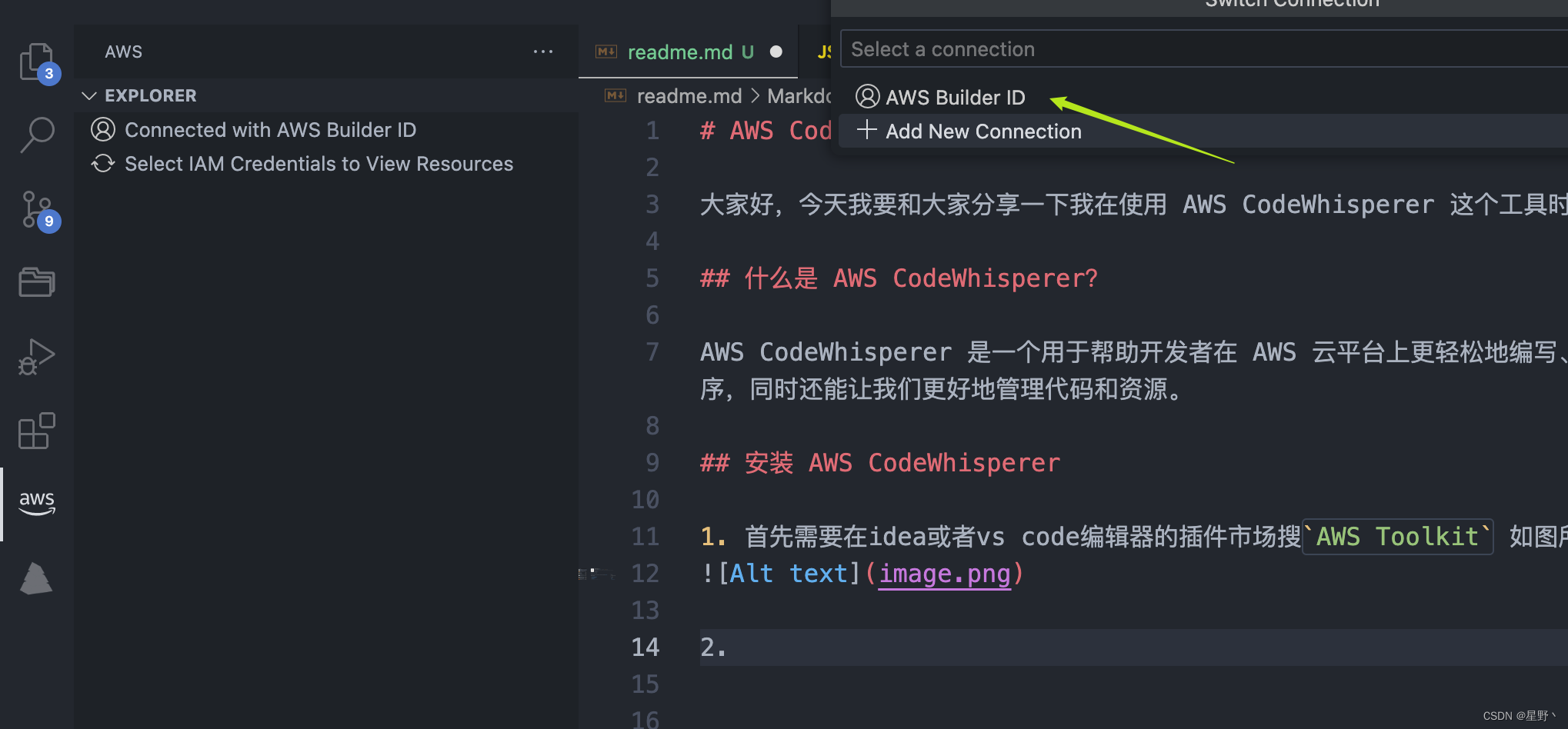
Task: Click the user icon beside Connected with AWS
Action: [103, 129]
